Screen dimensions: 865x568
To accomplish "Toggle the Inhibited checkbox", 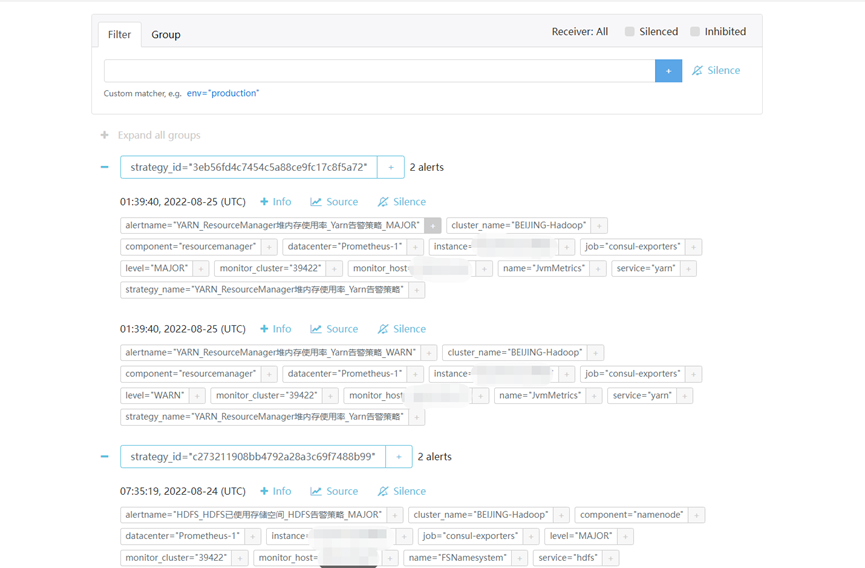I will click(x=695, y=31).
